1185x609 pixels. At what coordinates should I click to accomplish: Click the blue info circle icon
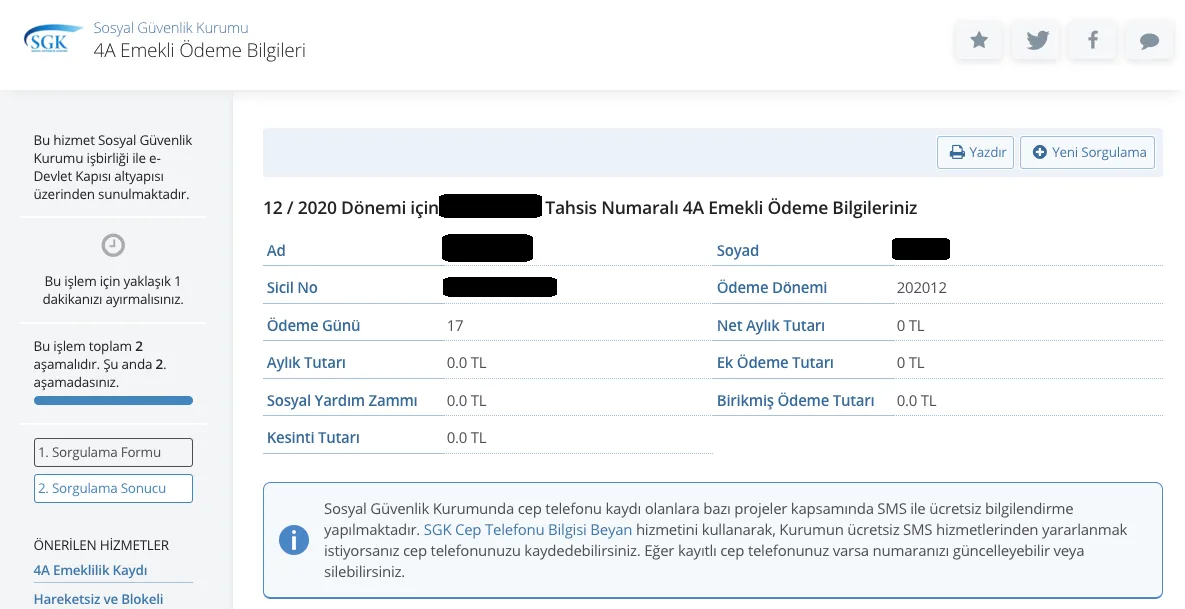coord(293,539)
